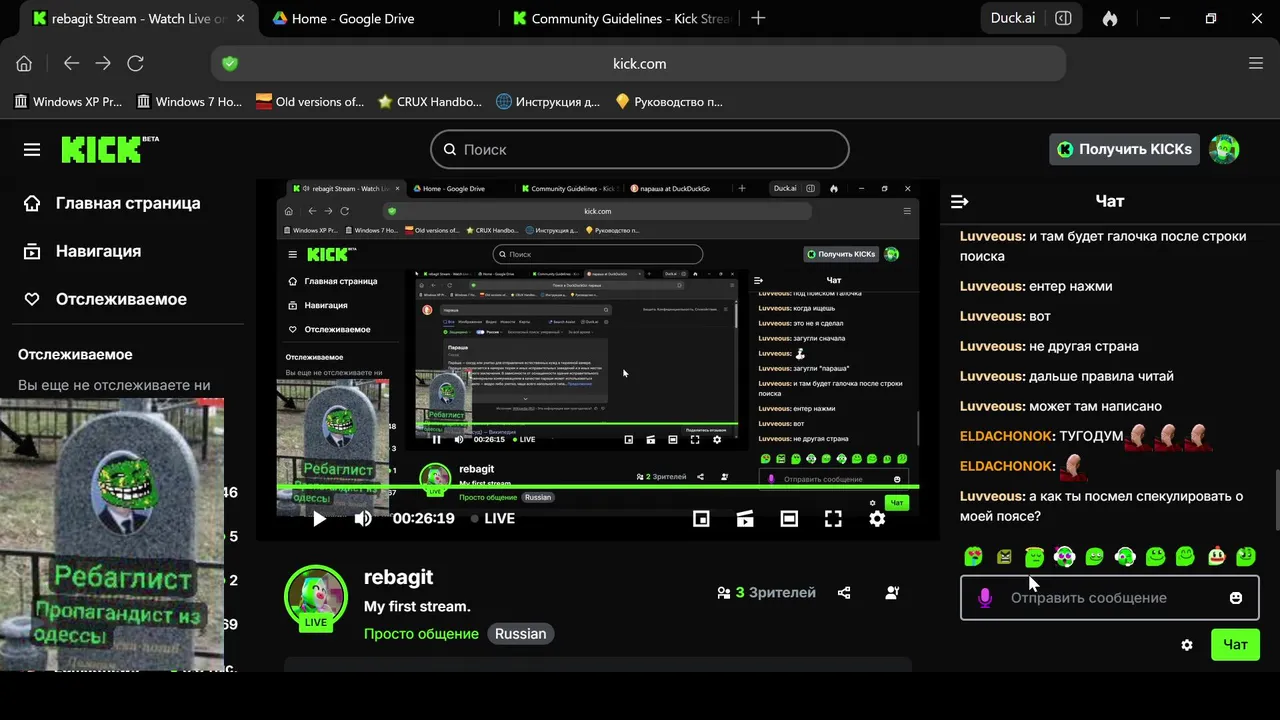Toggle fullscreen on the video player
Image resolution: width=1280 pixels, height=720 pixels.
coord(833,518)
